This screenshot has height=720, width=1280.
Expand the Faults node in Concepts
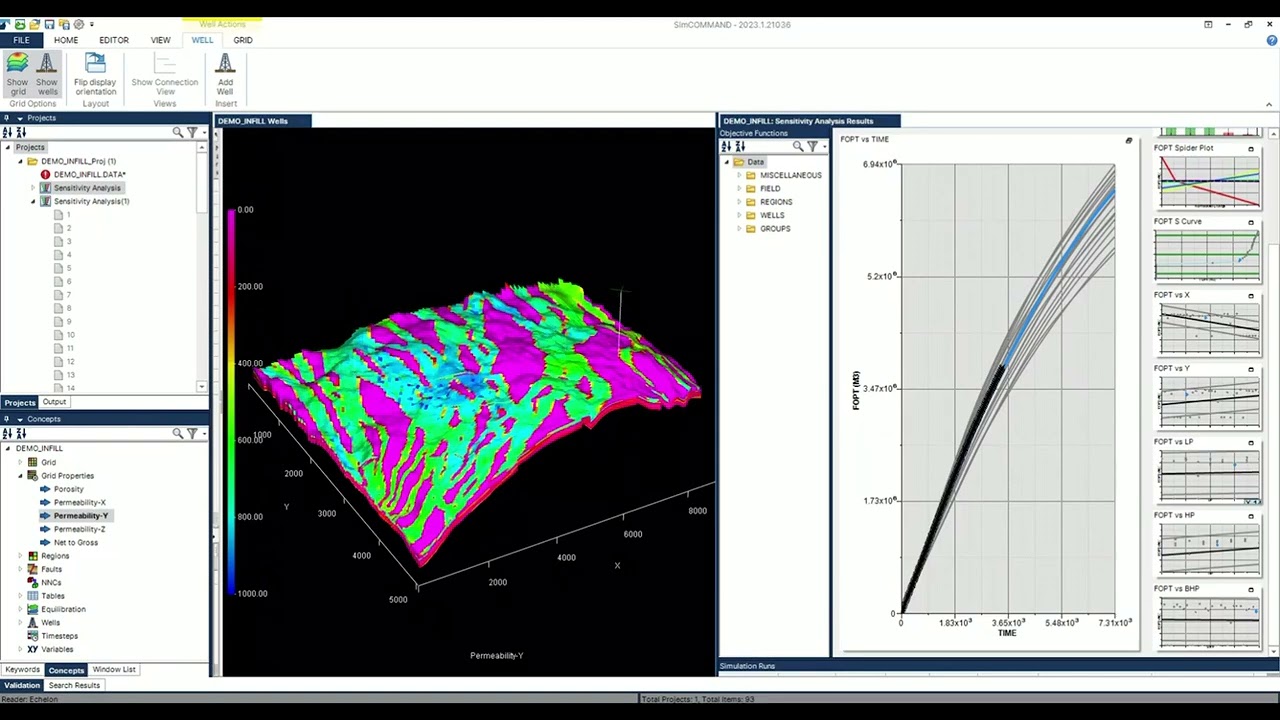coord(20,569)
